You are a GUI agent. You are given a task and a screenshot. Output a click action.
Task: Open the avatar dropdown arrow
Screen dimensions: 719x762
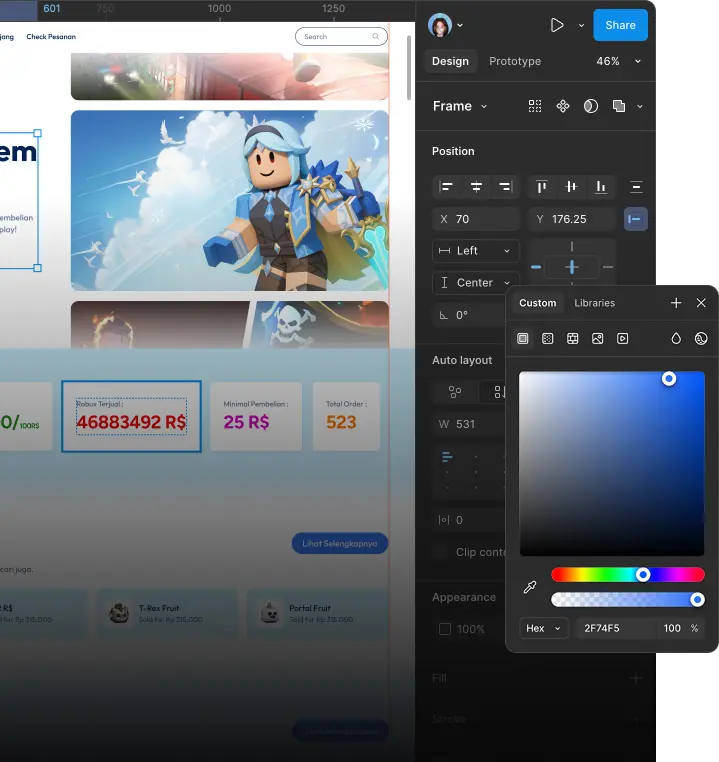460,25
